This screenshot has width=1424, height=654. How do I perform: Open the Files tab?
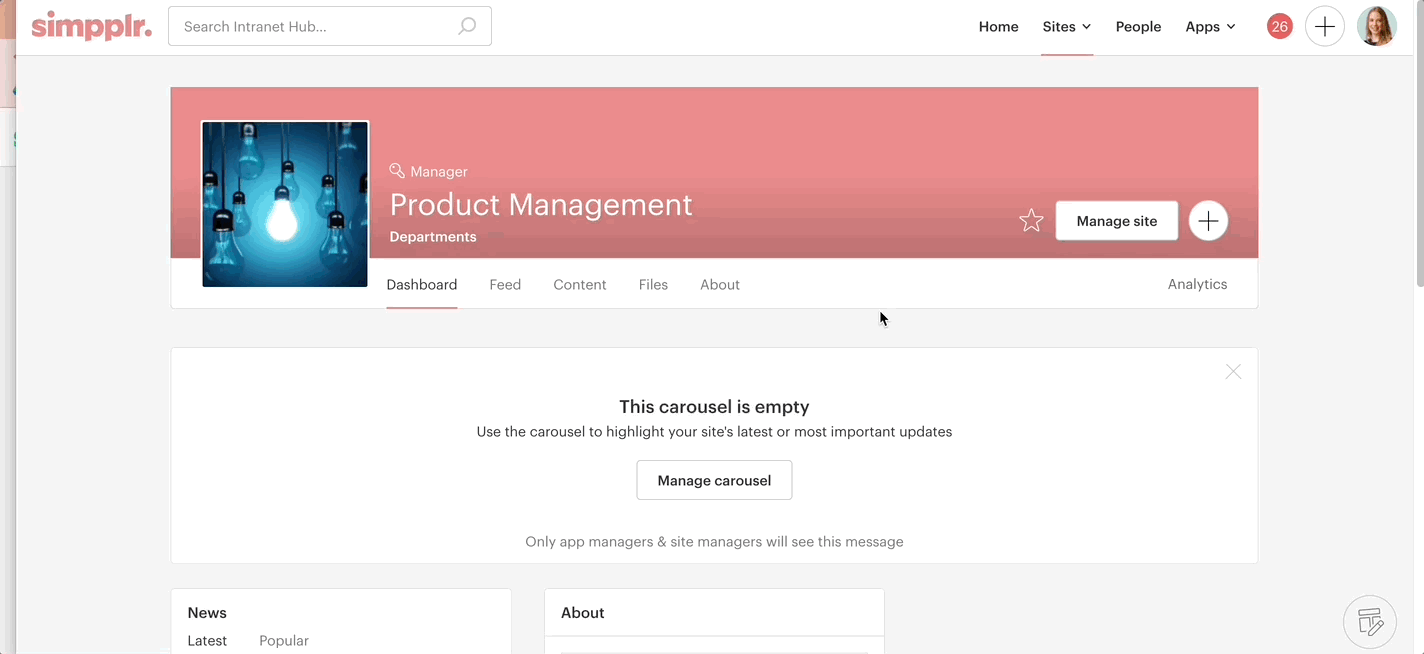[x=653, y=285]
